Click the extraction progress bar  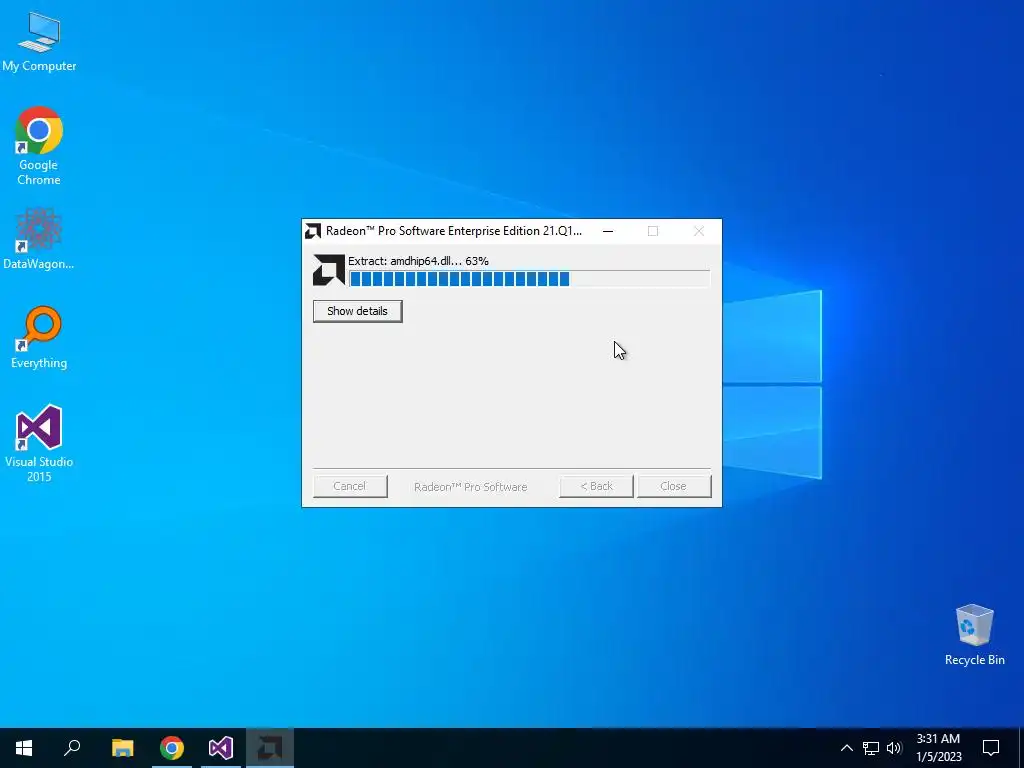529,279
